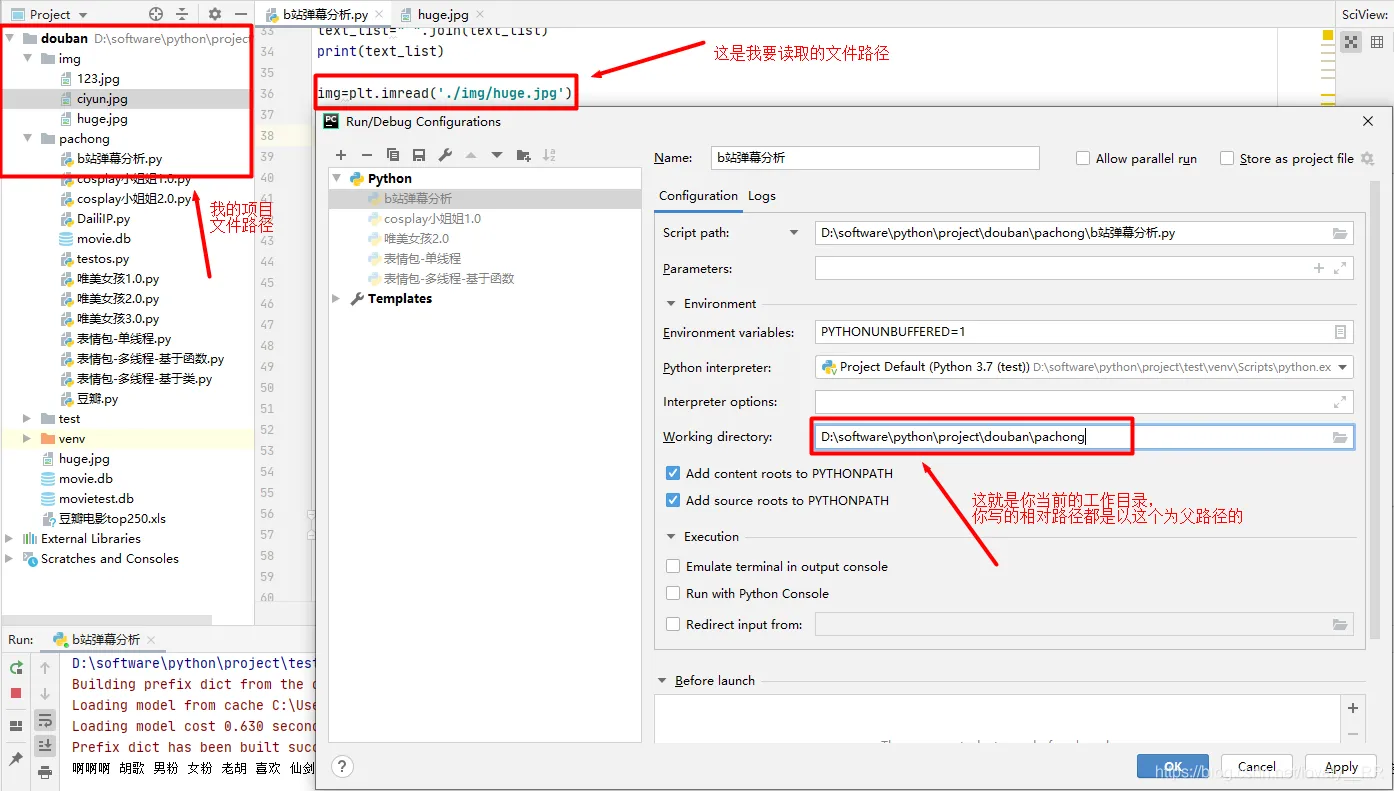Collapse the Python configurations node
Viewport: 1394px width, 791px height.
pos(336,178)
